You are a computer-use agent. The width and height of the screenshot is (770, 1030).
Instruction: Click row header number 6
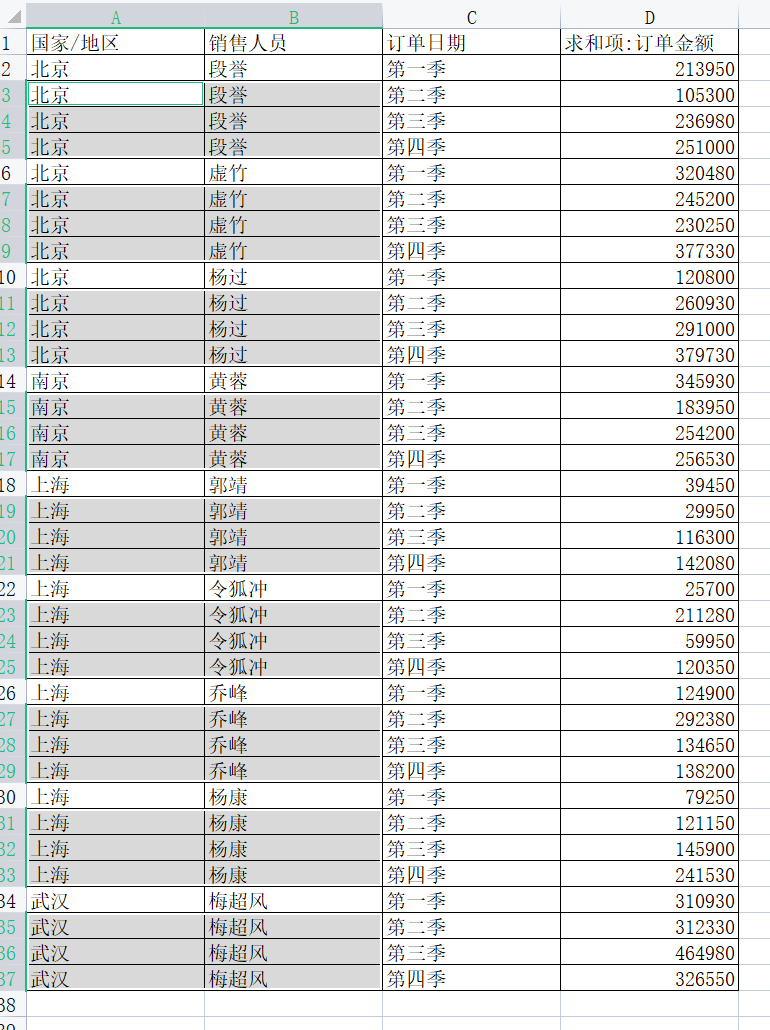(12, 173)
